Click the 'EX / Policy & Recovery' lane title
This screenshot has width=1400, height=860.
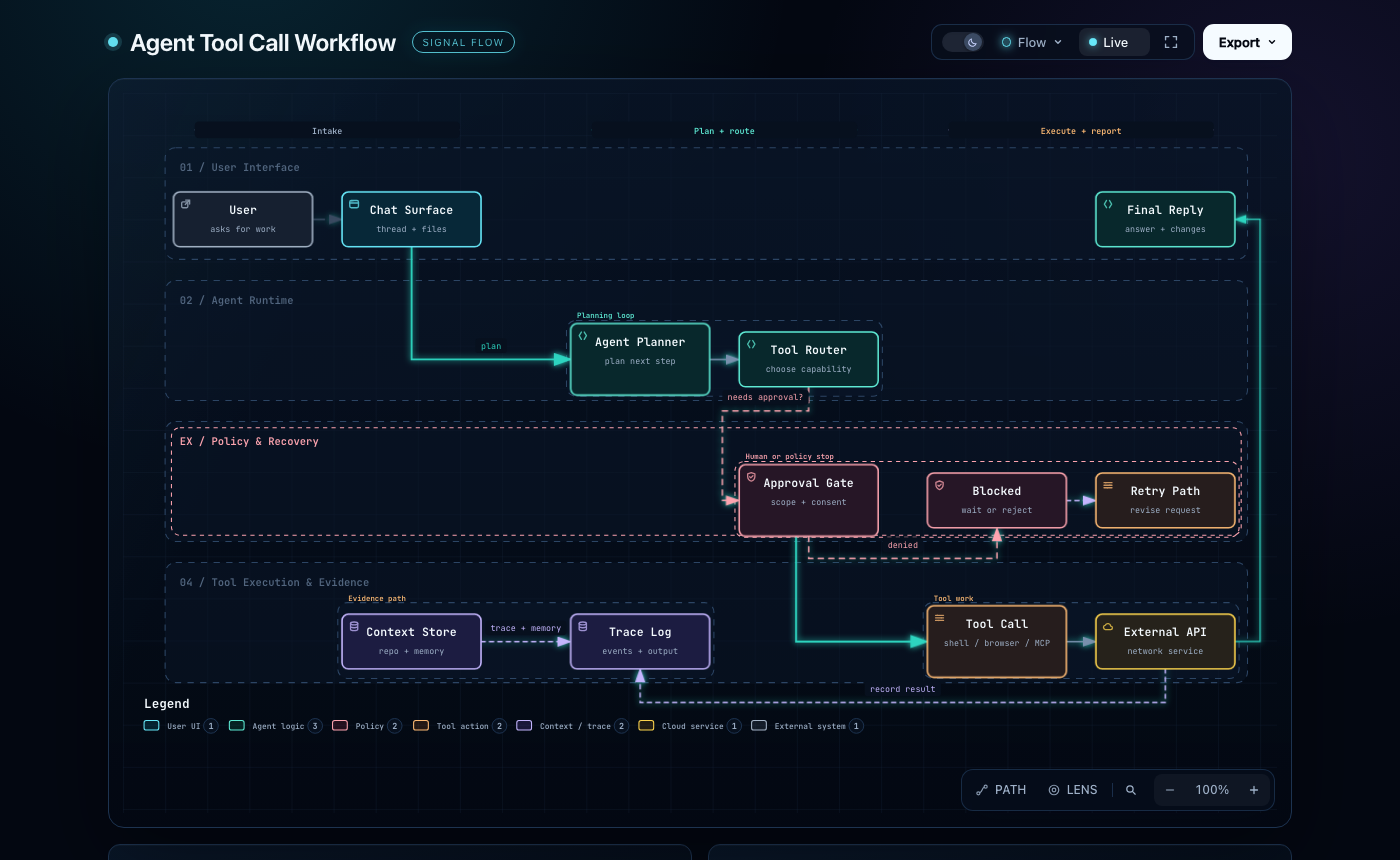(x=249, y=441)
